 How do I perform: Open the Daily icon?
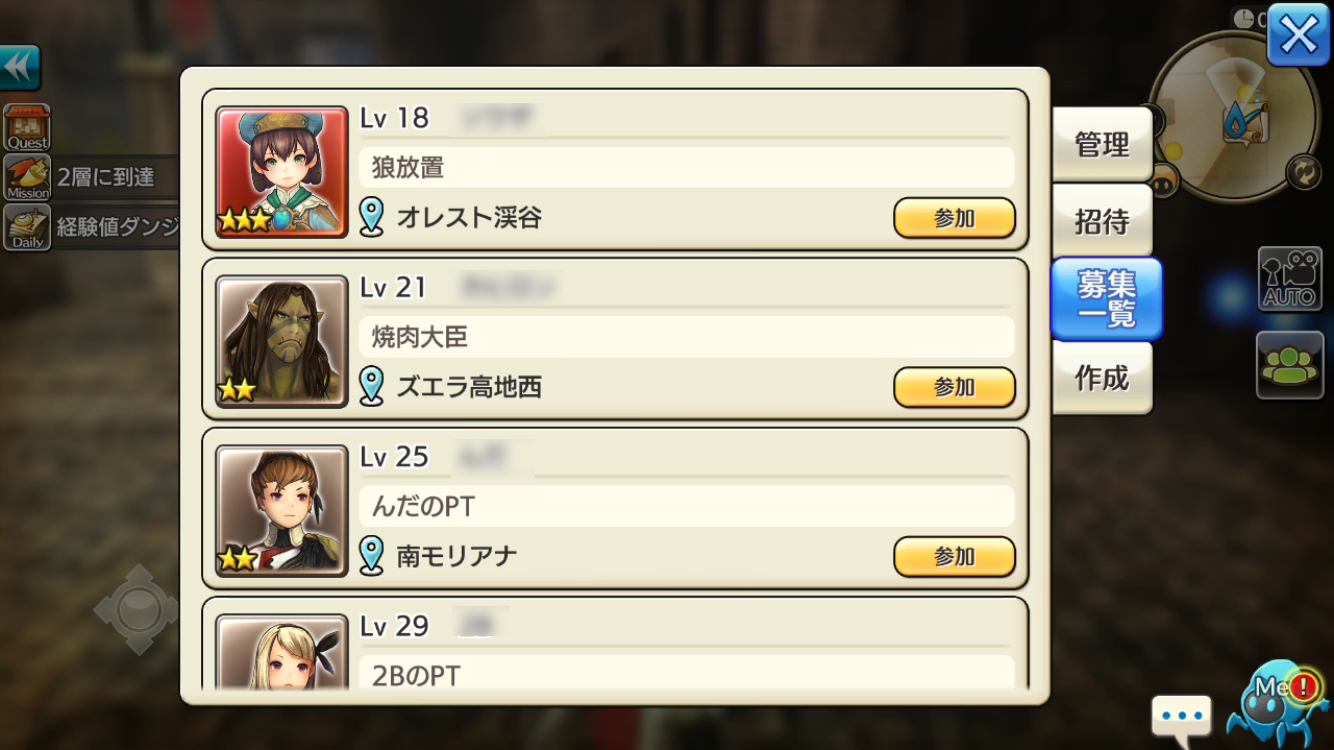click(27, 227)
